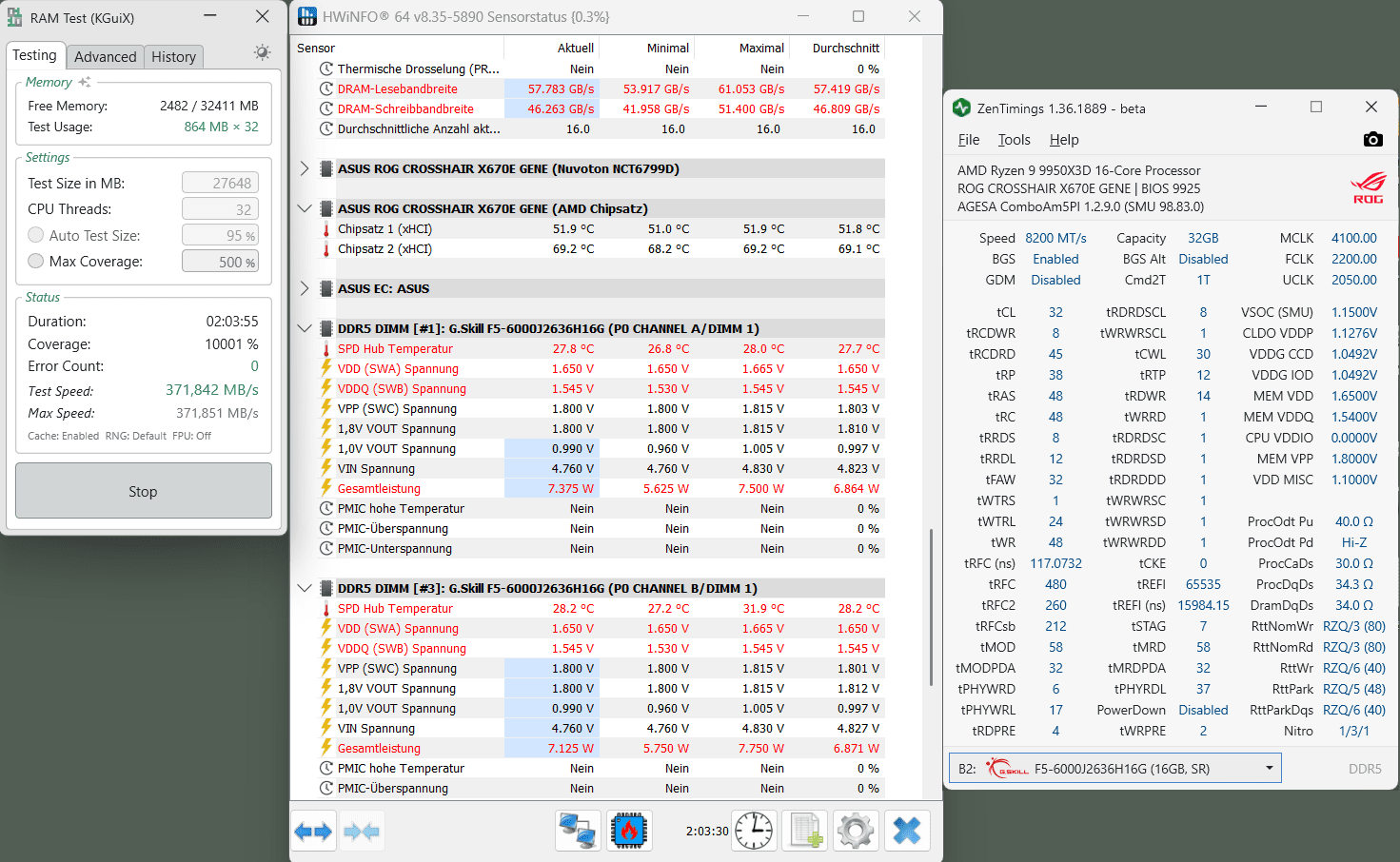Viewport: 1400px width, 862px height.
Task: Collapse the DDR5 DIMM #3 group
Action: [x=305, y=588]
